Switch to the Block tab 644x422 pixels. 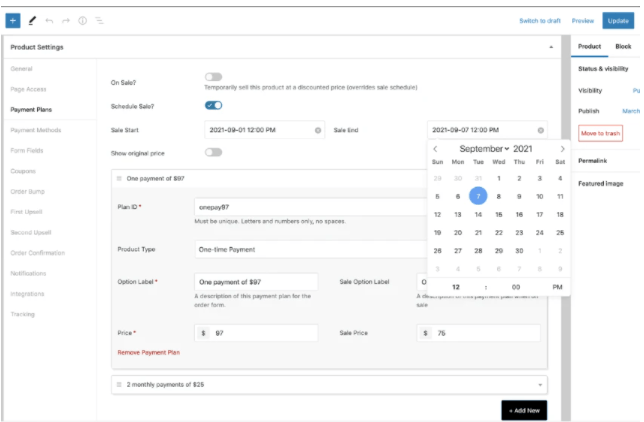pyautogui.click(x=623, y=47)
